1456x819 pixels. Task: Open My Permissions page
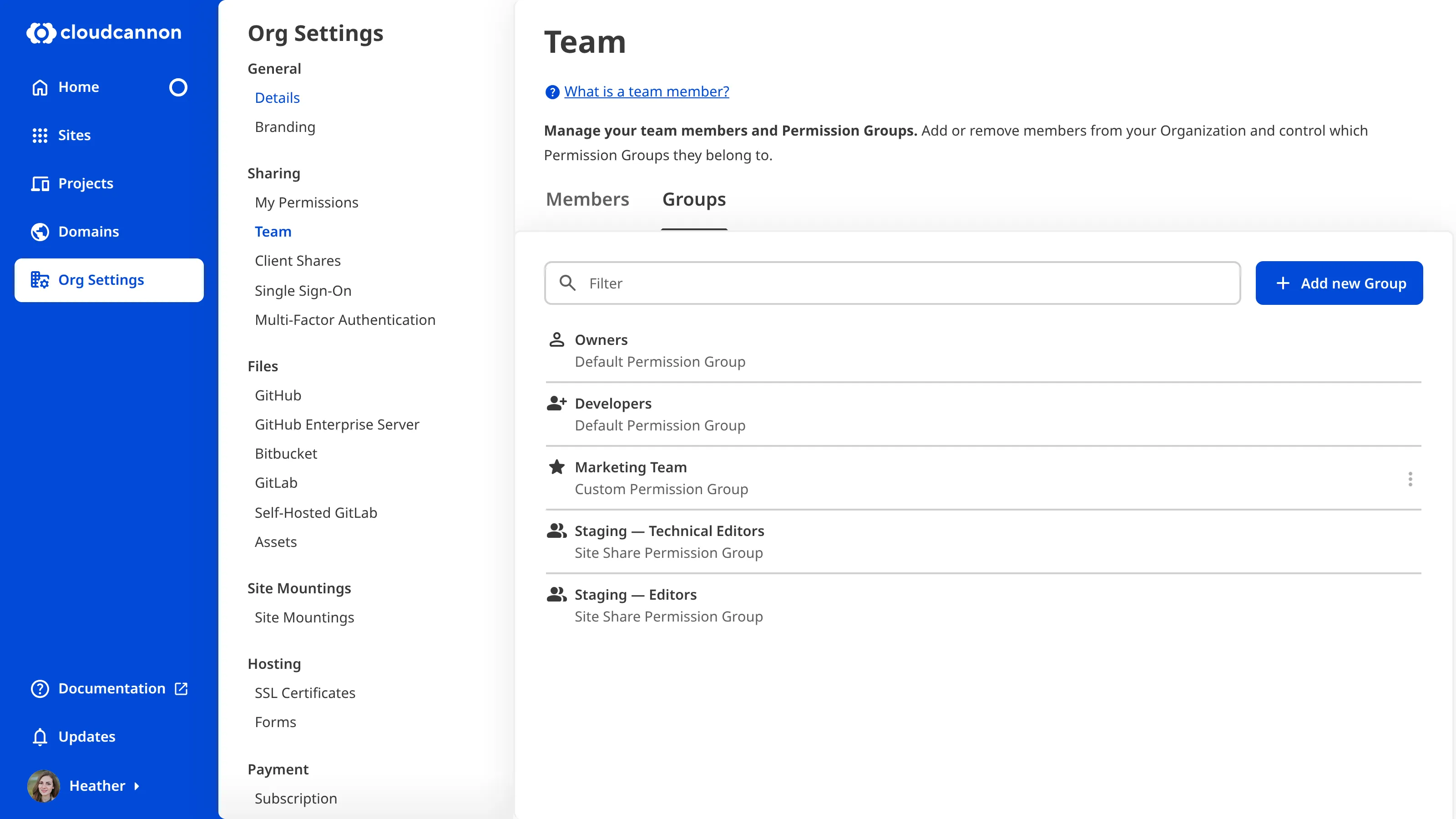click(306, 202)
